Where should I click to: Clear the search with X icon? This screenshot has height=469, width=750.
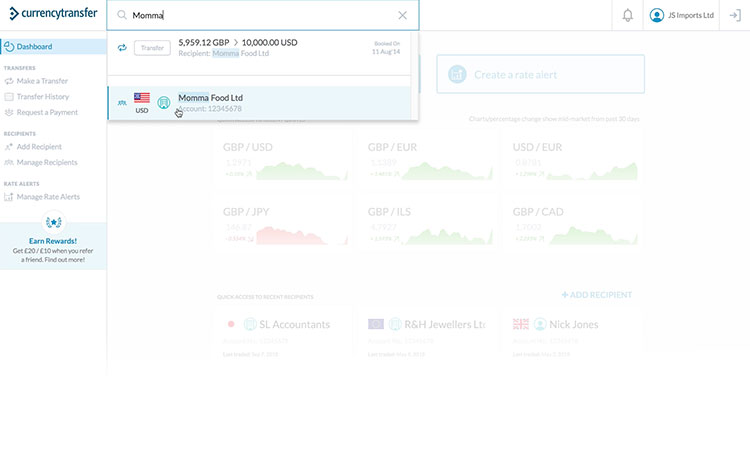(402, 15)
